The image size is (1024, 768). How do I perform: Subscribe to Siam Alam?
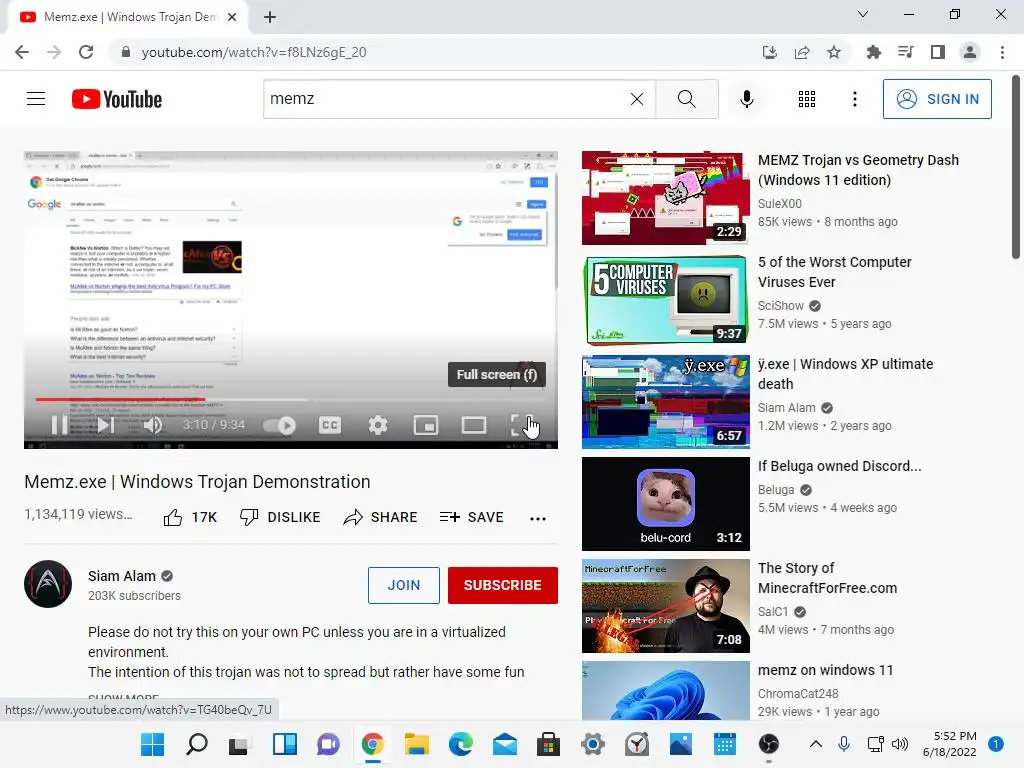tap(502, 585)
